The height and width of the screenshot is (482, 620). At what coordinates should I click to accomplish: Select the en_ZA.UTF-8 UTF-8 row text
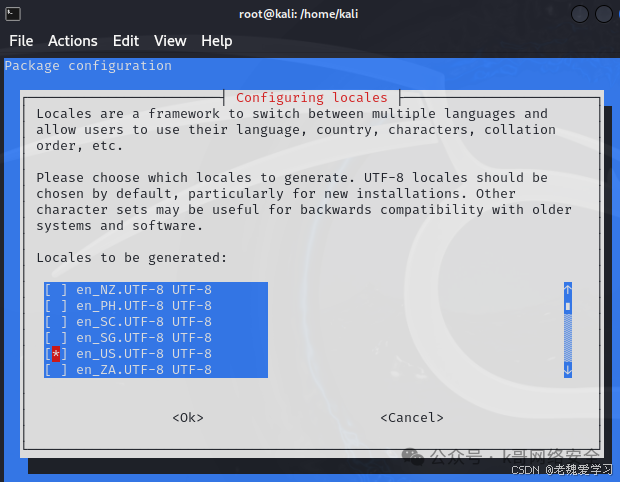point(144,370)
